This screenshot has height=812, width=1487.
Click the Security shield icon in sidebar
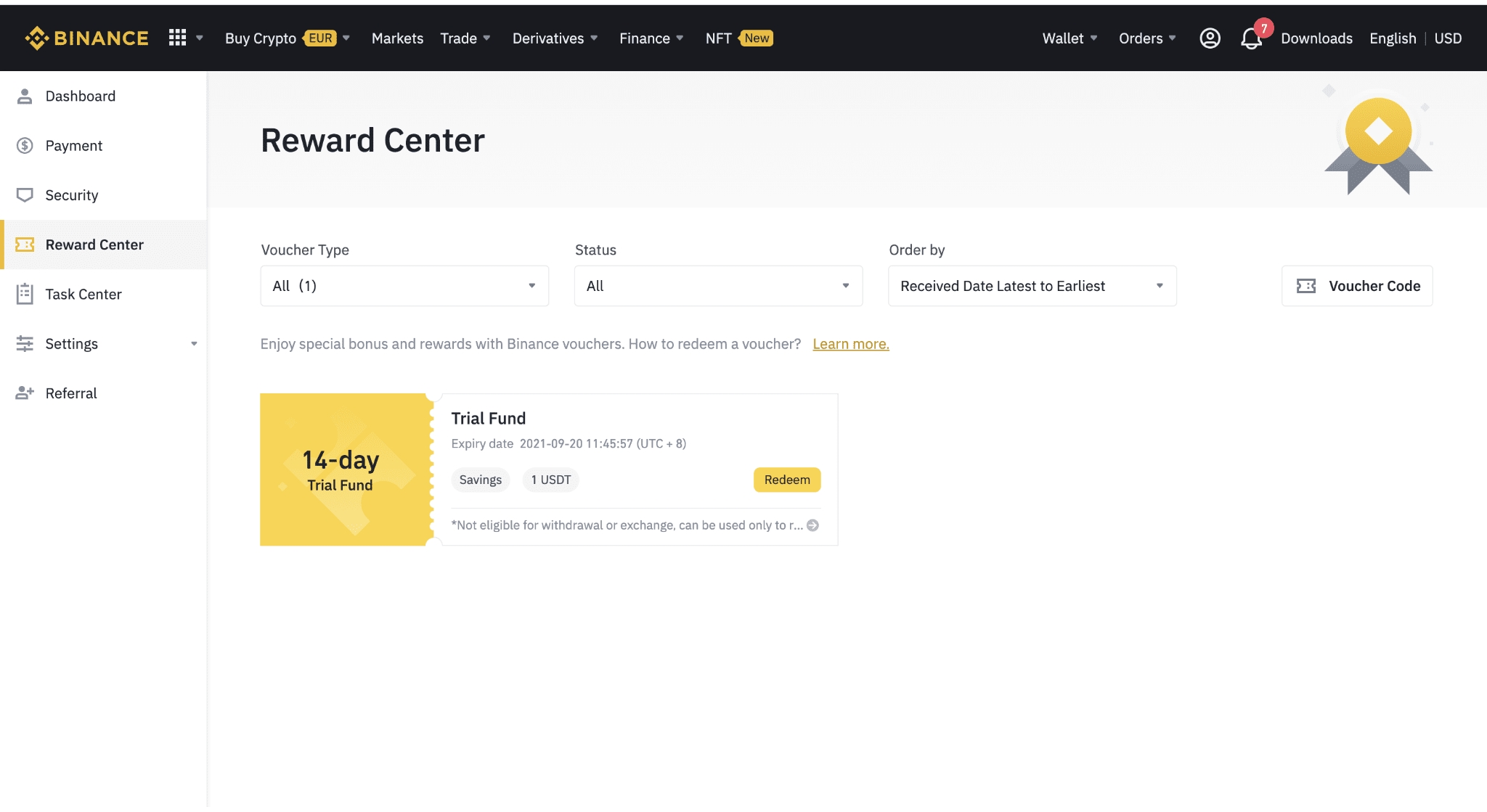point(25,195)
